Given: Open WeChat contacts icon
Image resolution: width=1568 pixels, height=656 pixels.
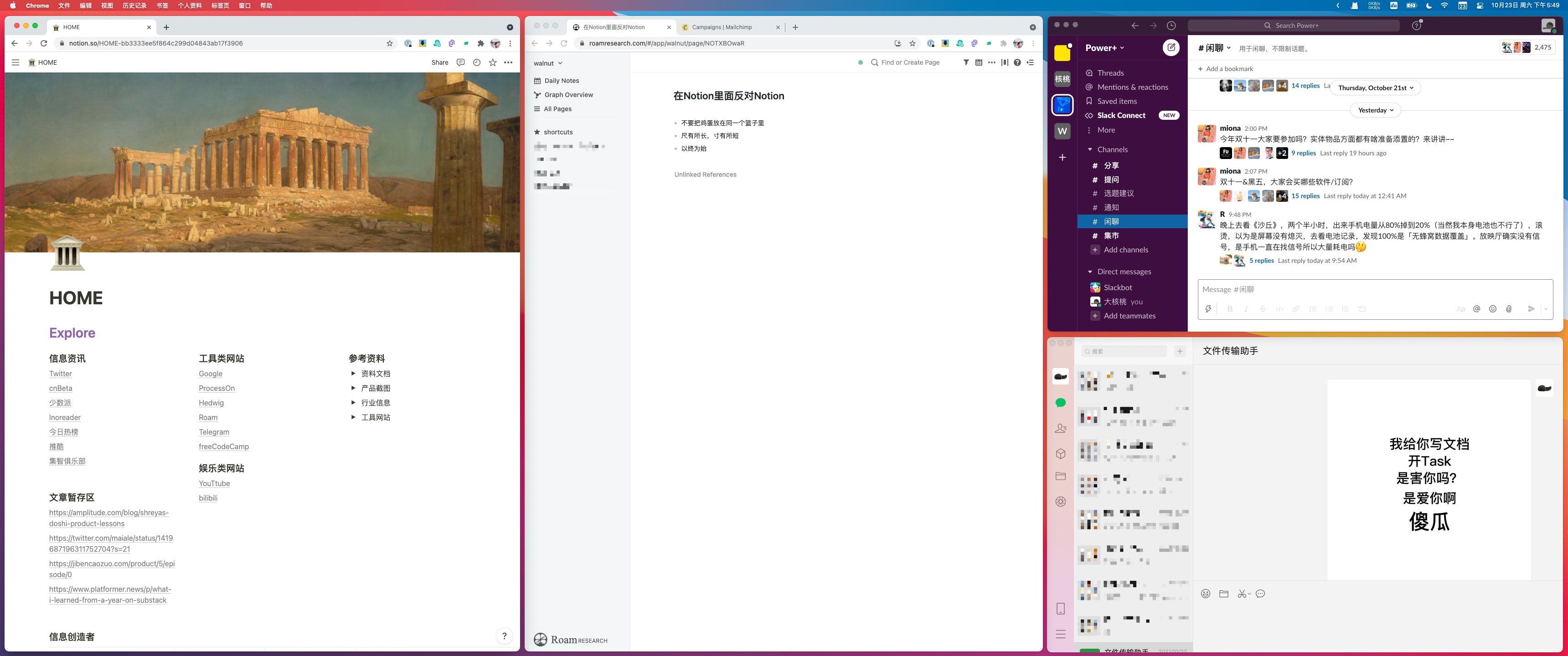Looking at the screenshot, I should [1060, 428].
